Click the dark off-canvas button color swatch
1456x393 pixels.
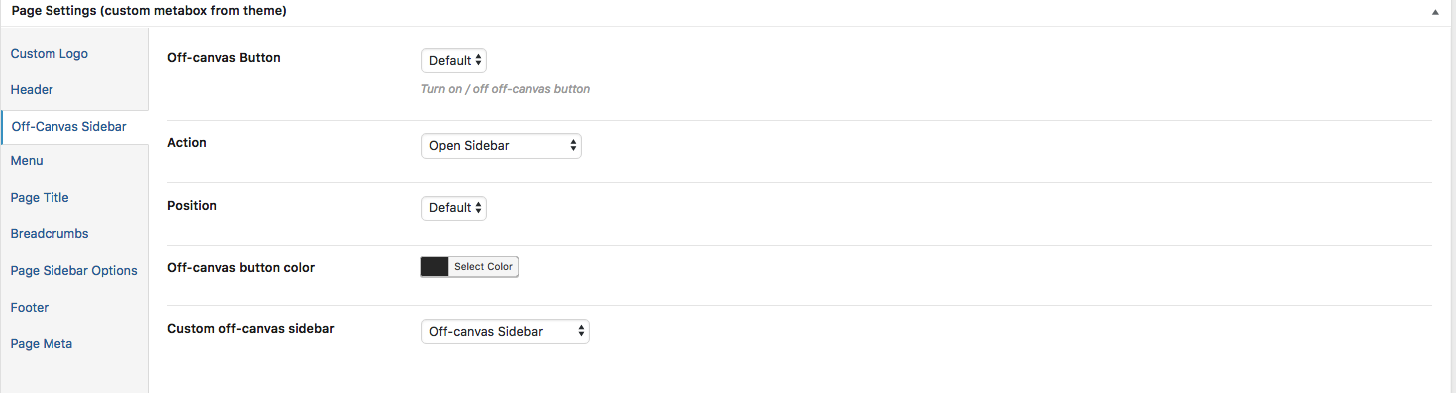click(x=435, y=267)
